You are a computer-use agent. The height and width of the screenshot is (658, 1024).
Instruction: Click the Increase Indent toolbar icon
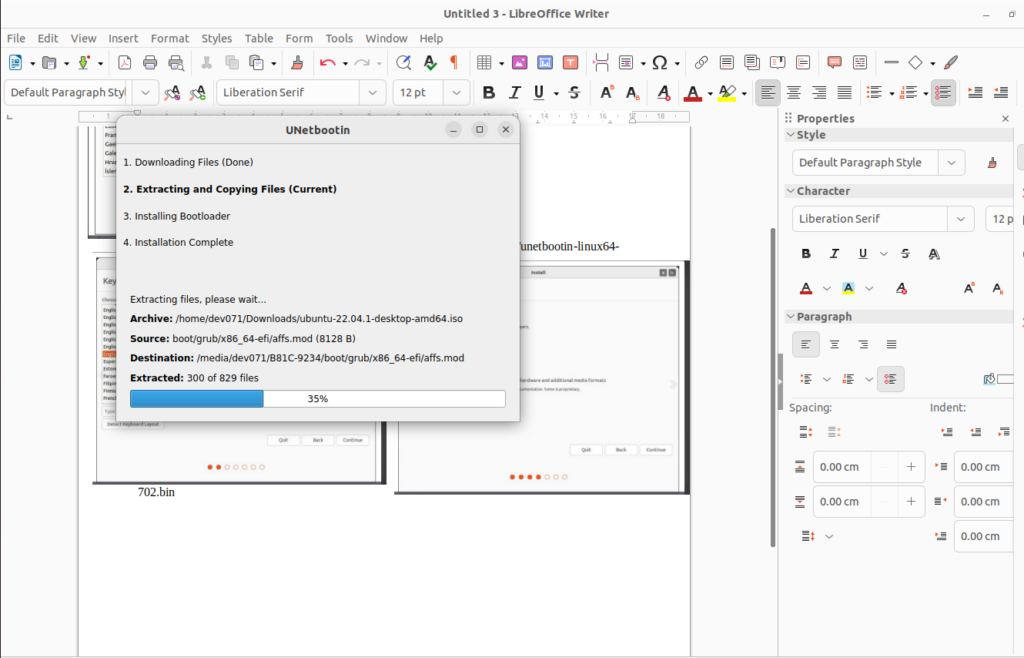(x=975, y=93)
